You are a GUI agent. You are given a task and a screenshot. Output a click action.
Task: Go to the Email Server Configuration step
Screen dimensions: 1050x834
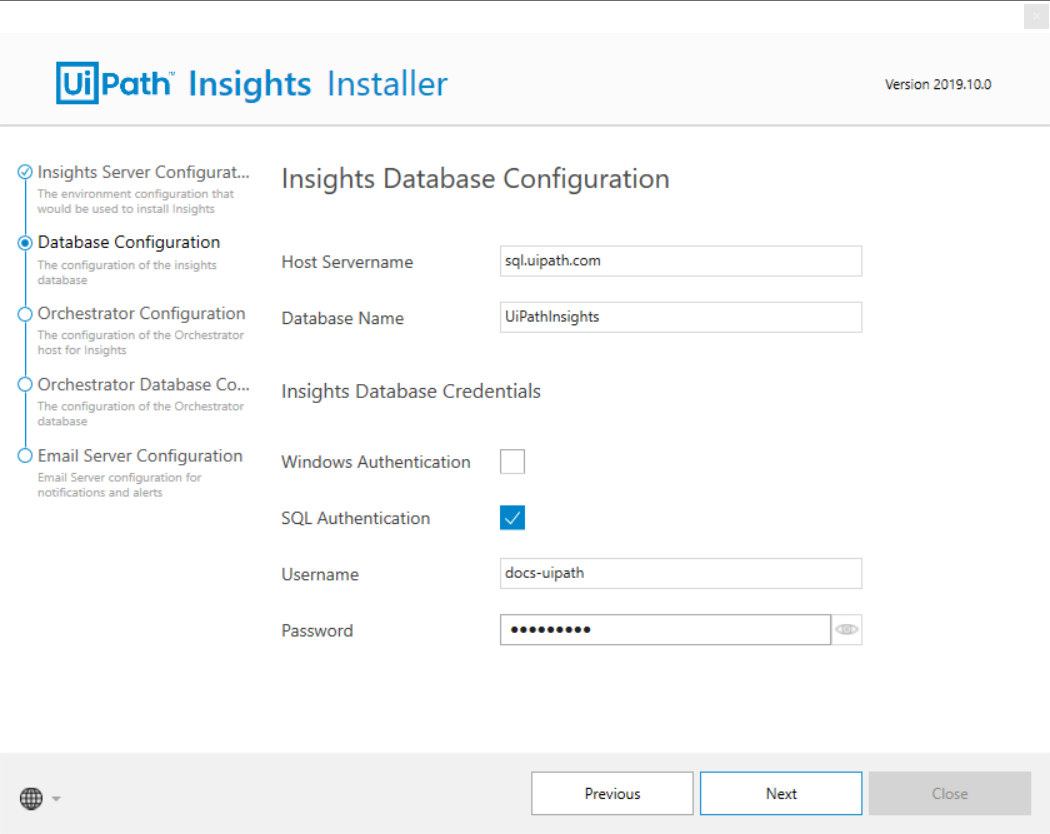click(x=140, y=456)
